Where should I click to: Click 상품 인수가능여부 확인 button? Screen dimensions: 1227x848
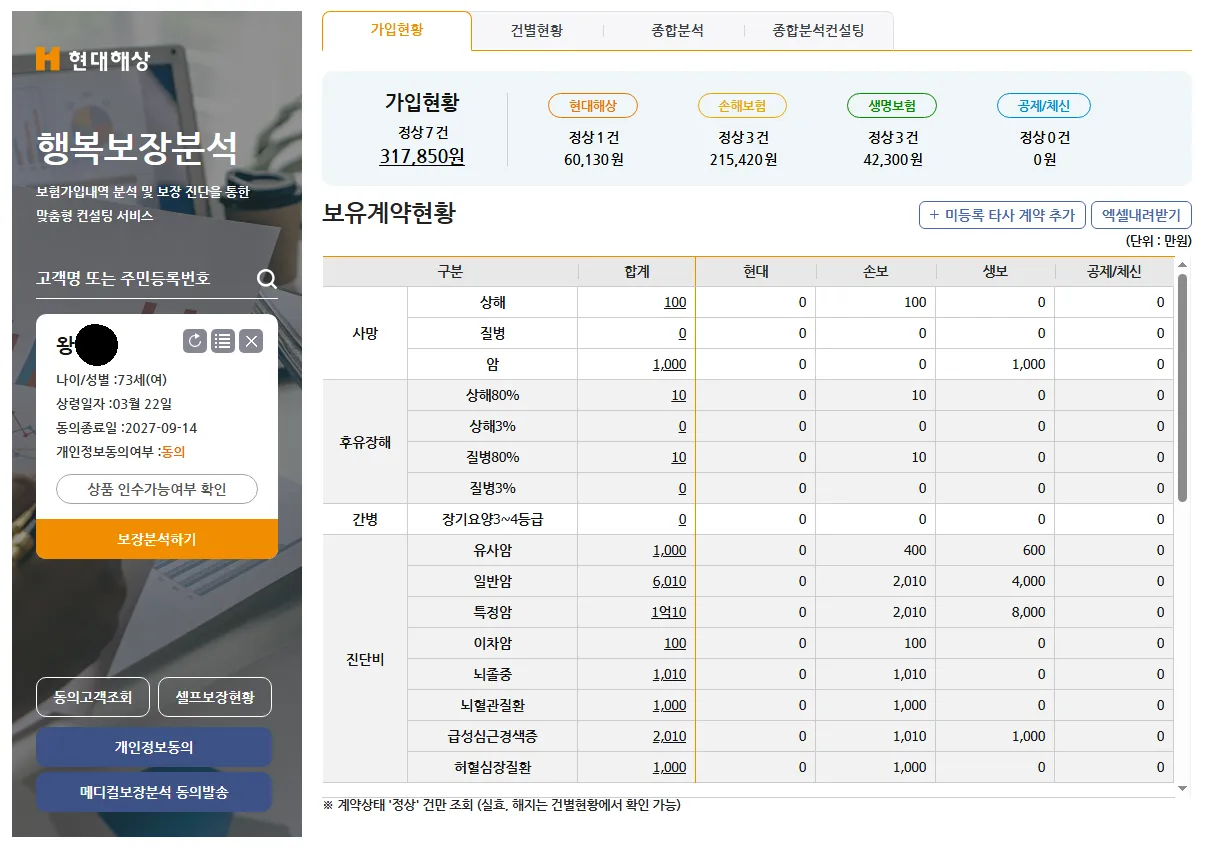(157, 489)
